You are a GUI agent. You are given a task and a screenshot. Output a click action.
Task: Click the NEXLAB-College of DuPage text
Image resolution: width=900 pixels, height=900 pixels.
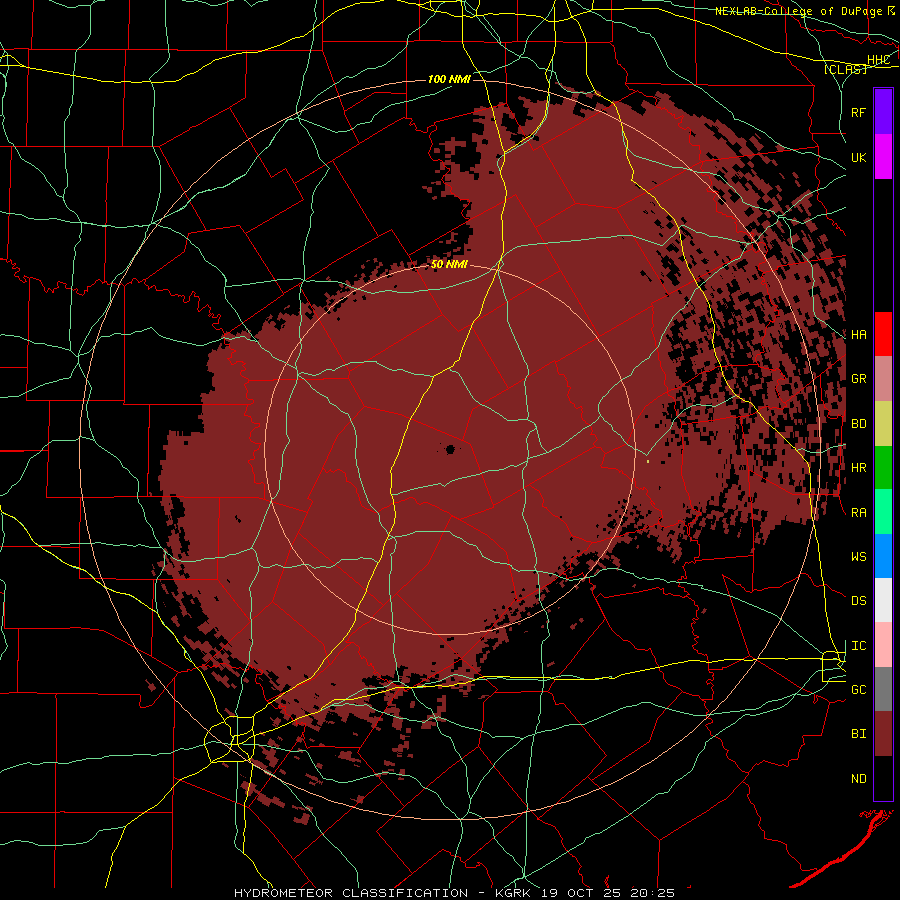point(797,11)
